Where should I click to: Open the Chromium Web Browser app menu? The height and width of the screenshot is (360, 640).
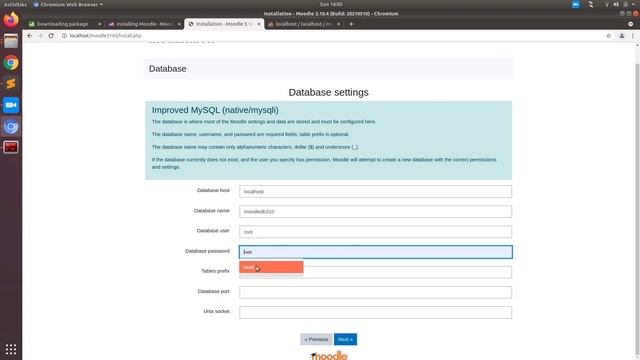point(68,4)
